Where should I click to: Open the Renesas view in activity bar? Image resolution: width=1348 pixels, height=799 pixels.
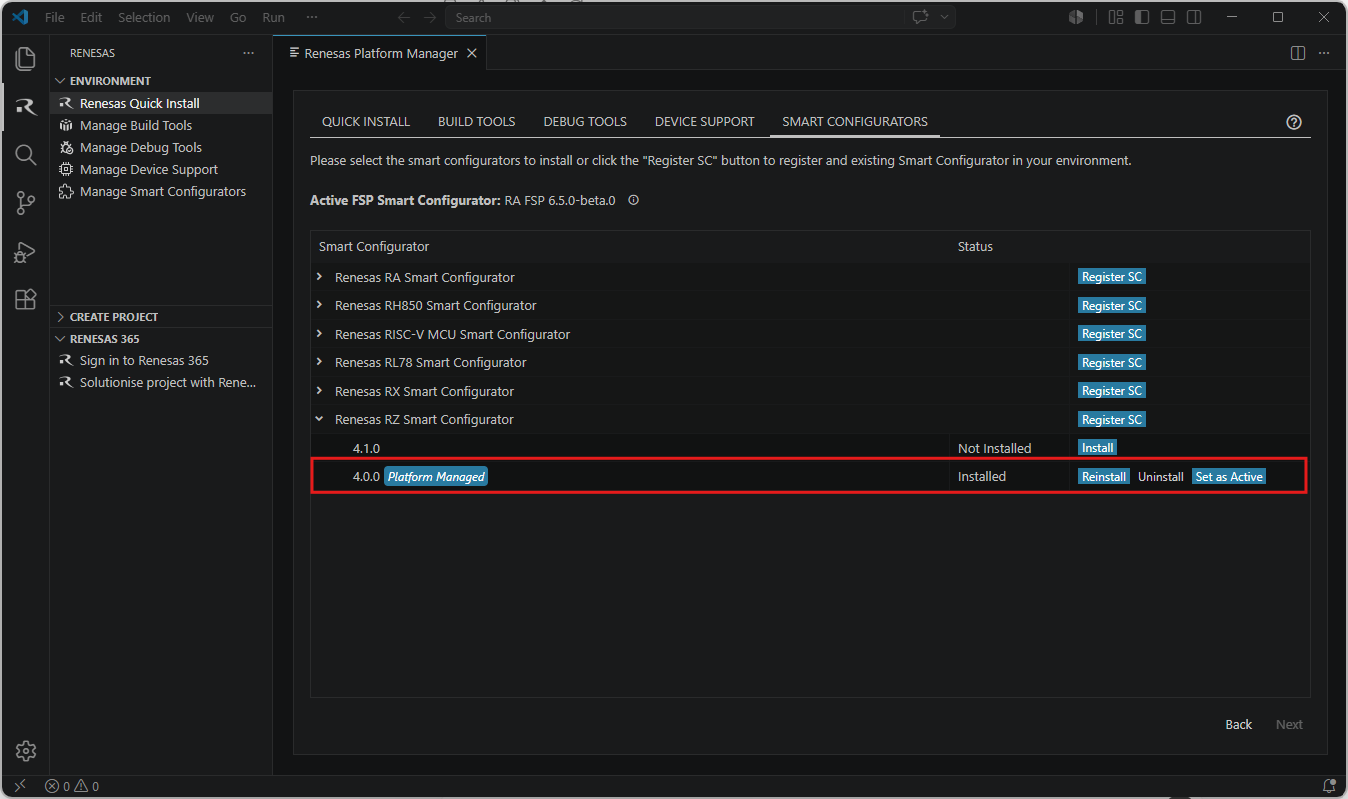(26, 107)
